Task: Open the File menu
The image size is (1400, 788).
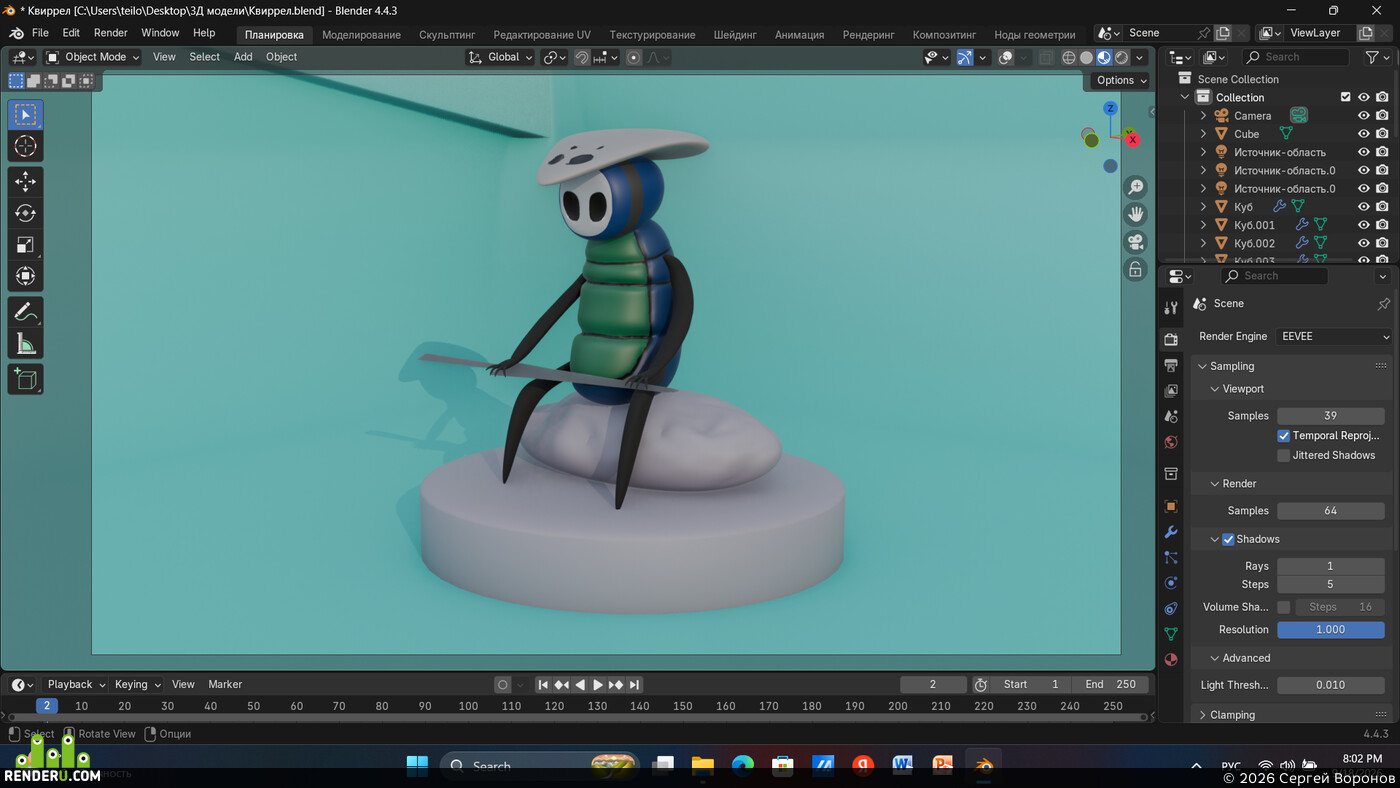Action: (x=40, y=33)
